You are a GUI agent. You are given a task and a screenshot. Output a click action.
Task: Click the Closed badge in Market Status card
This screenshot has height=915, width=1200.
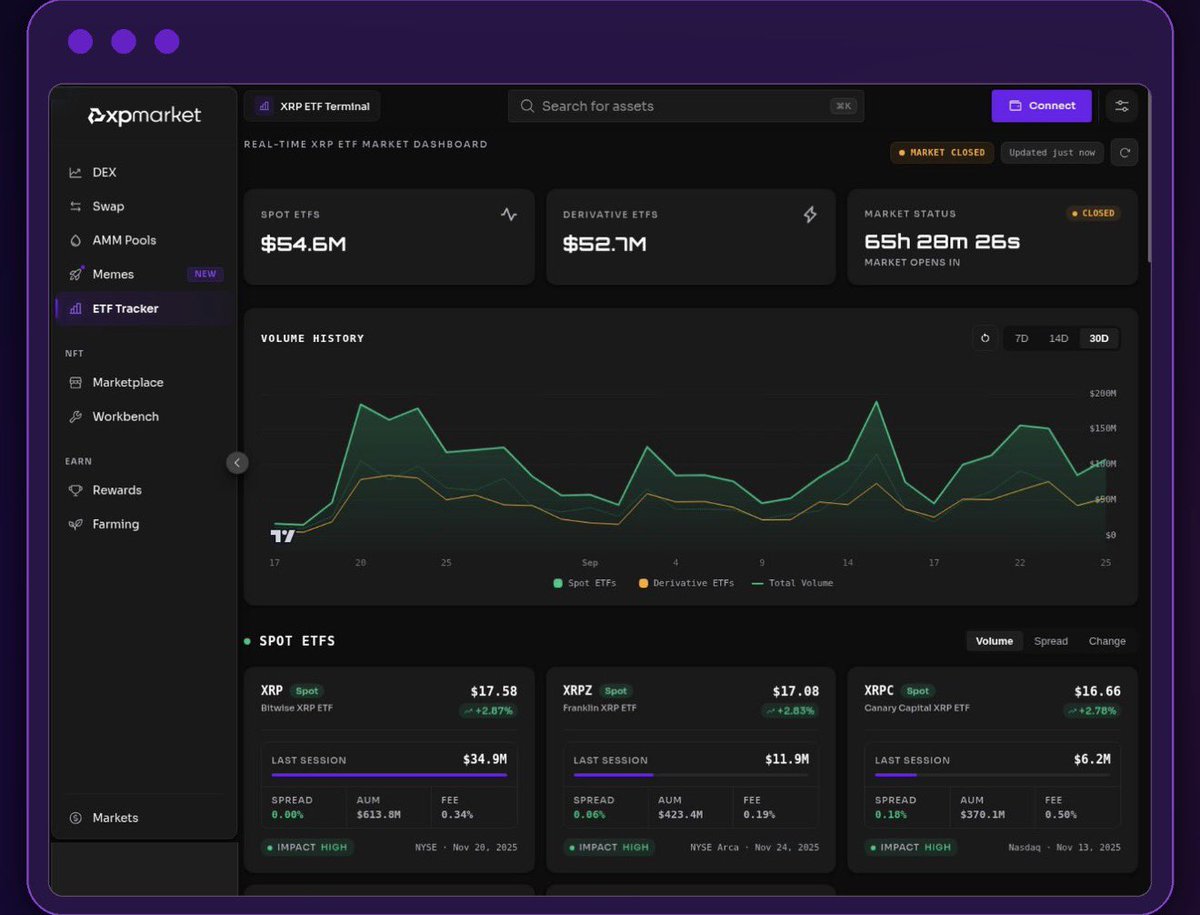tap(1094, 214)
